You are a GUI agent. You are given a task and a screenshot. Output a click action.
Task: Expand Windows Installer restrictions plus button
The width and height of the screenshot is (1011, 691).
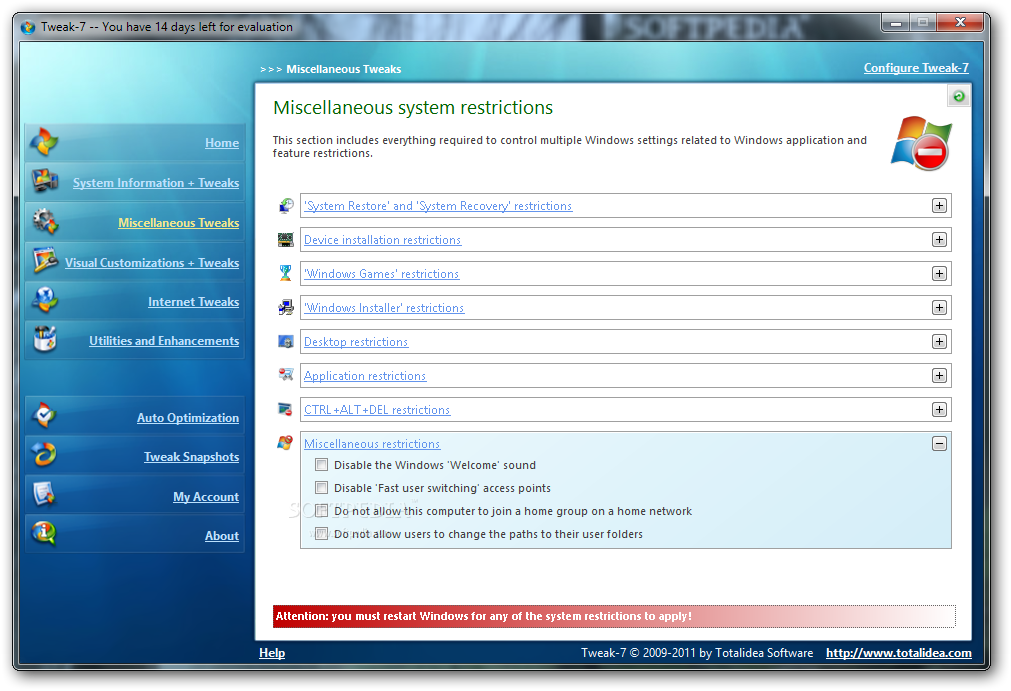pyautogui.click(x=939, y=307)
